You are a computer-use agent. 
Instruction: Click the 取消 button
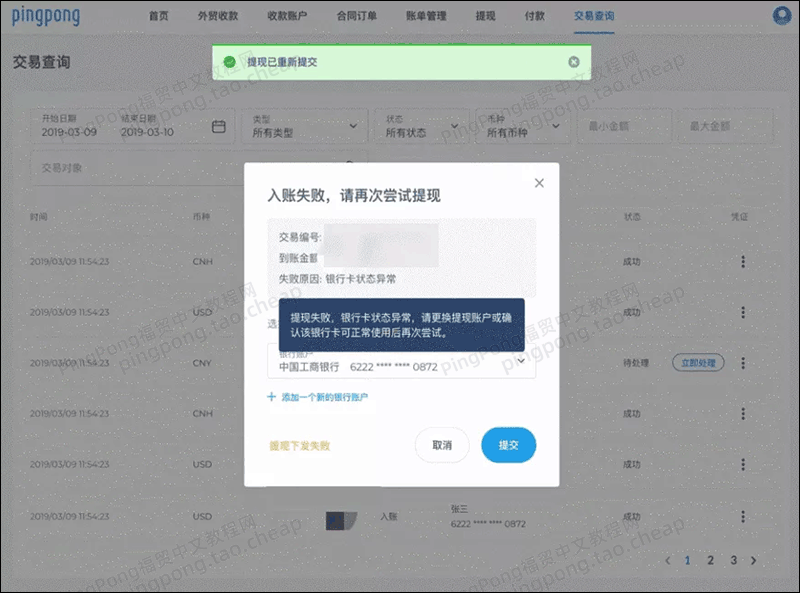[442, 445]
